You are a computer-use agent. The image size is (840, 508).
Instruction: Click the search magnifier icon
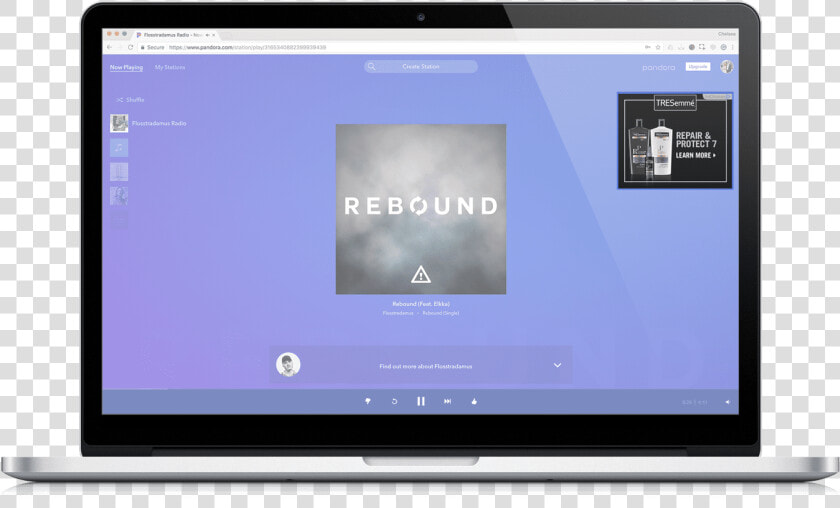click(372, 66)
